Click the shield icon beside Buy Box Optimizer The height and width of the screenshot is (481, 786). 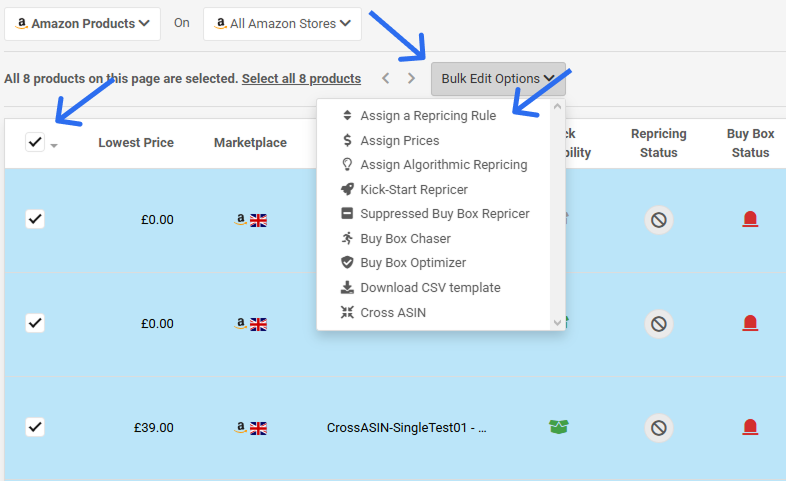[347, 263]
